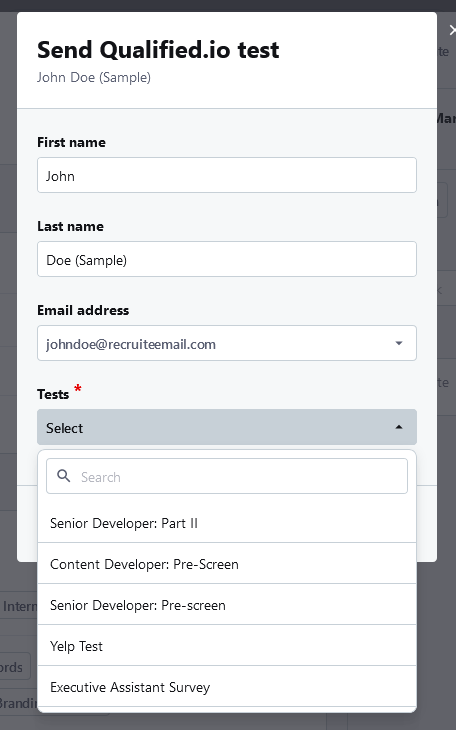
Task: Click the Last name input field
Action: pos(227,259)
